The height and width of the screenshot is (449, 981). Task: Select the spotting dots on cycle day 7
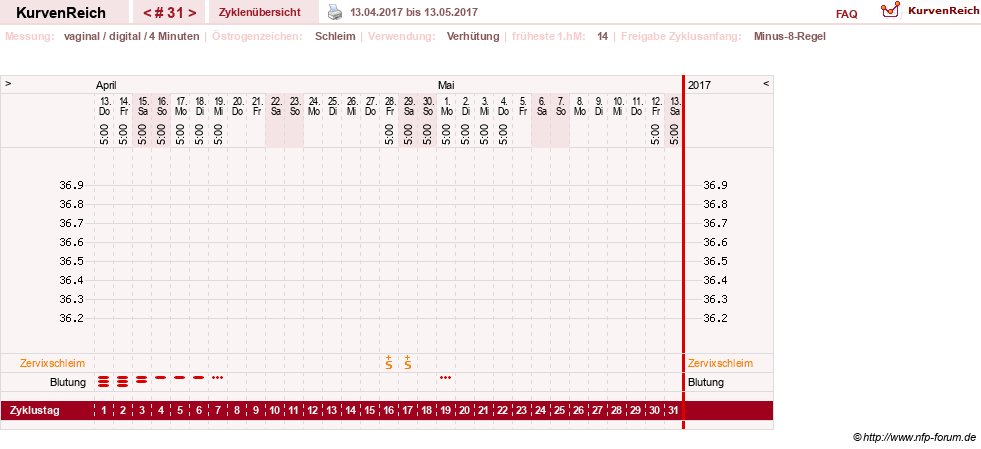tap(217, 377)
